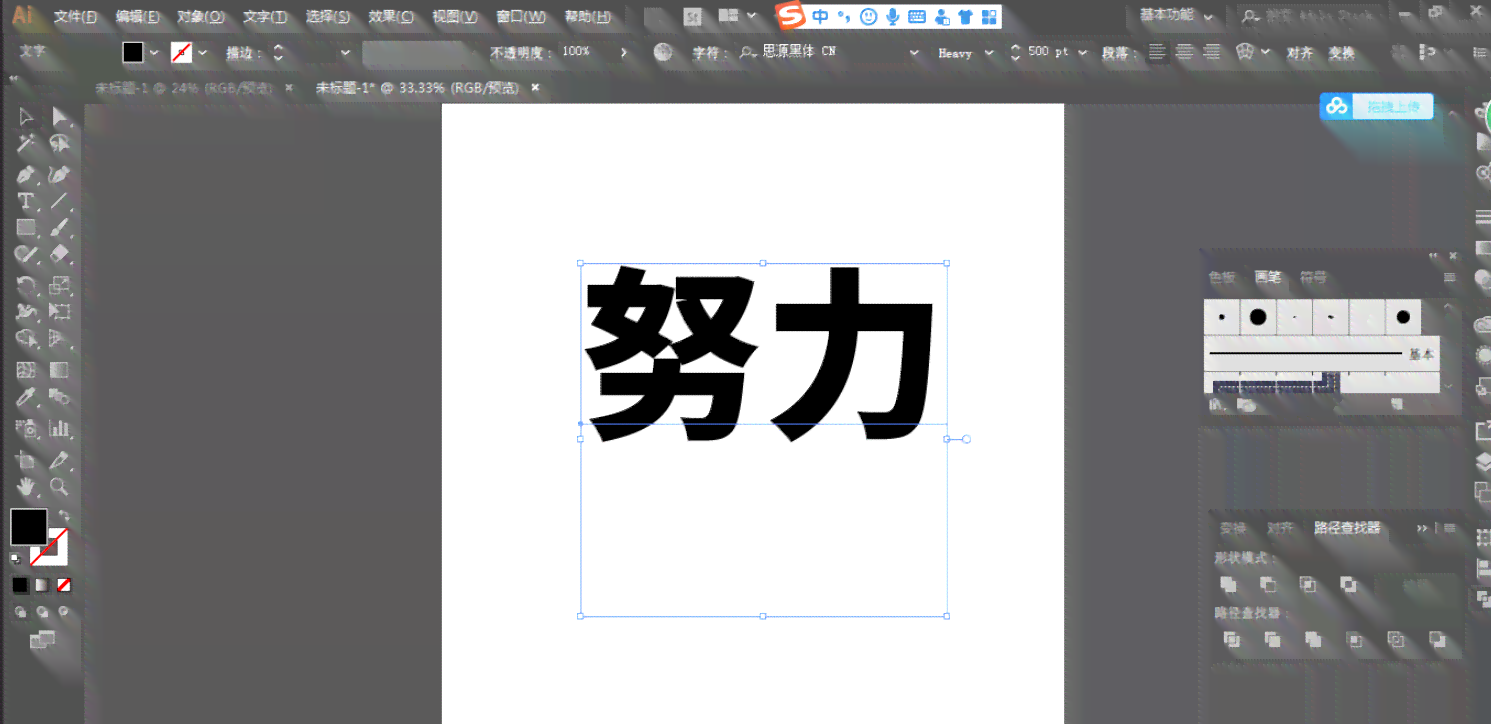Switch to the 画笔 panel tab

1268,277
